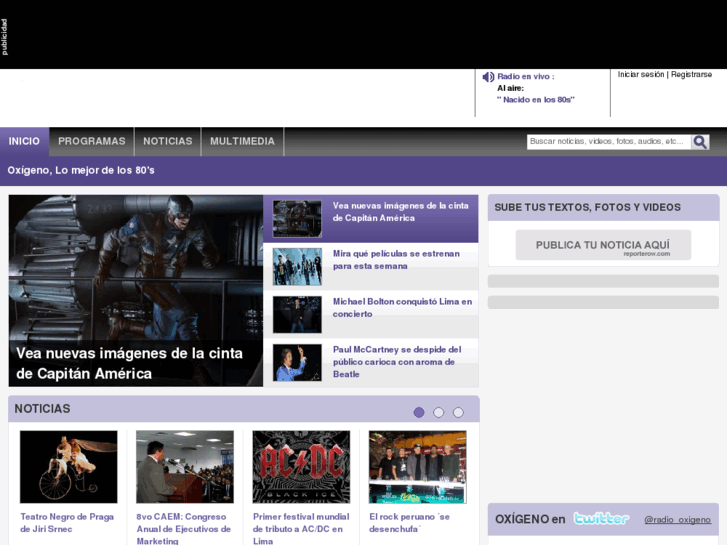Screen dimensions: 727x545
Task: Click the Paul McCartney thumbnail
Action: 297,362
